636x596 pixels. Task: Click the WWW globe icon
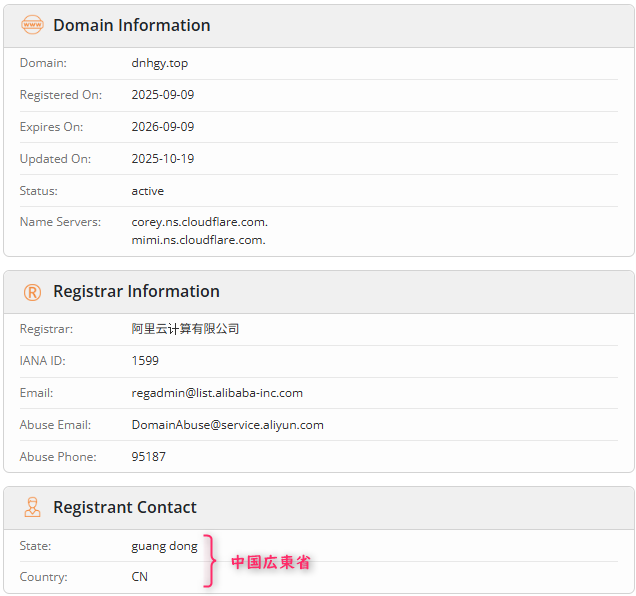tap(33, 25)
